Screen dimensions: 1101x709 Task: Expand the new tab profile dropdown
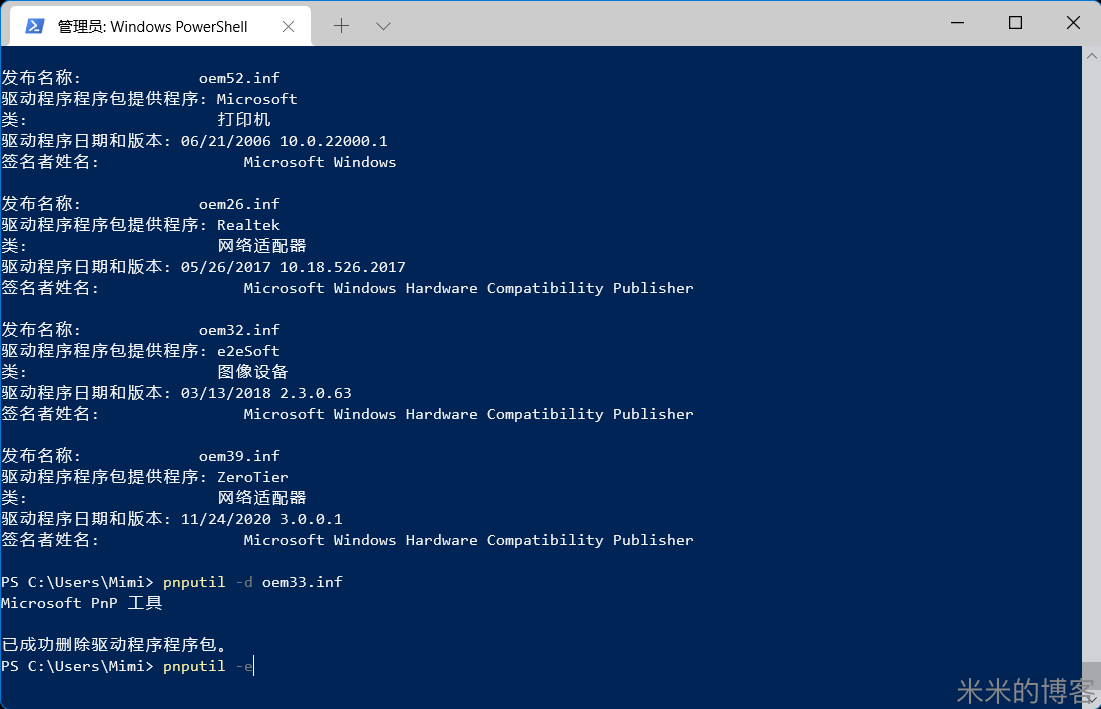[x=383, y=26]
